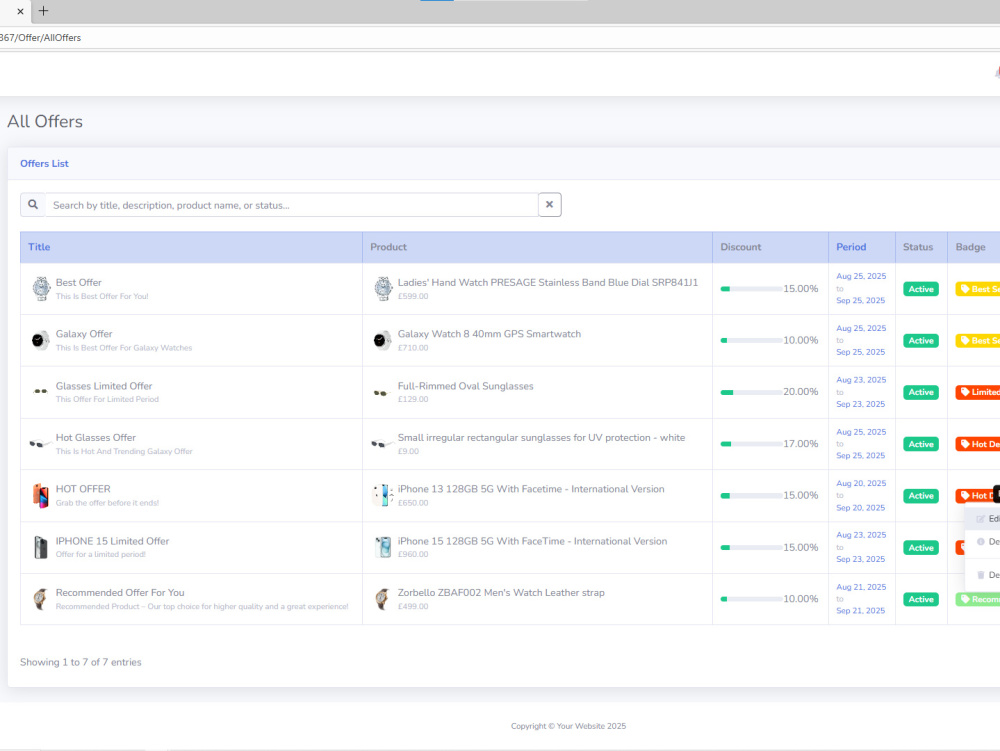1000x751 pixels.
Task: Click the 'All Offers' page heading
Action: tap(45, 121)
